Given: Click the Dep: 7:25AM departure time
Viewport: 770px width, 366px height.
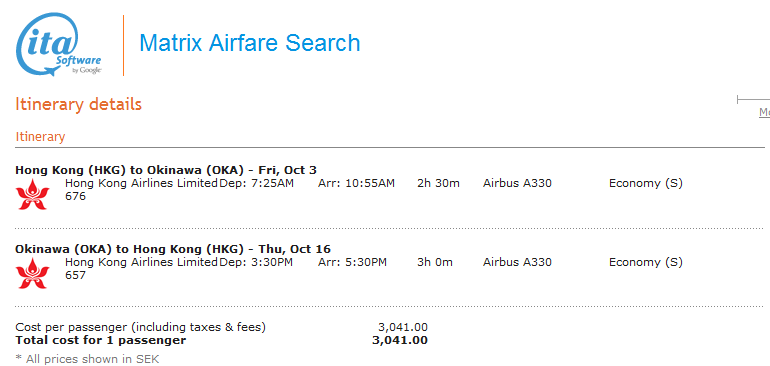Looking at the screenshot, I should 256,183.
